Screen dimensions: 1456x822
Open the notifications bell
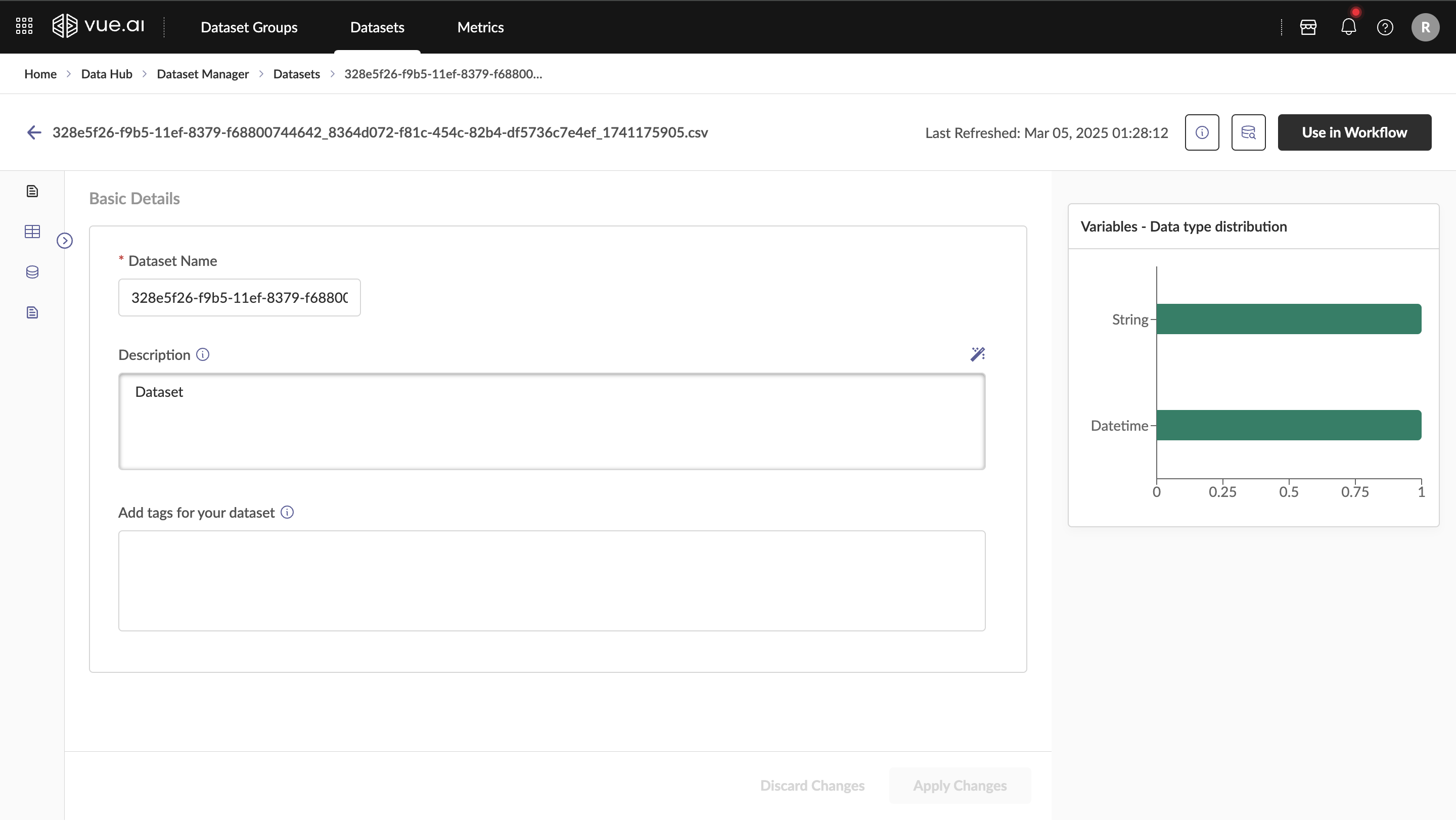point(1348,27)
